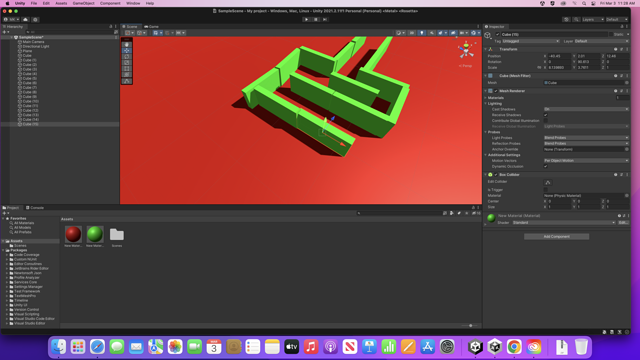Select Cube (10) in the Hierarchy
The image size is (640, 360).
pos(30,101)
